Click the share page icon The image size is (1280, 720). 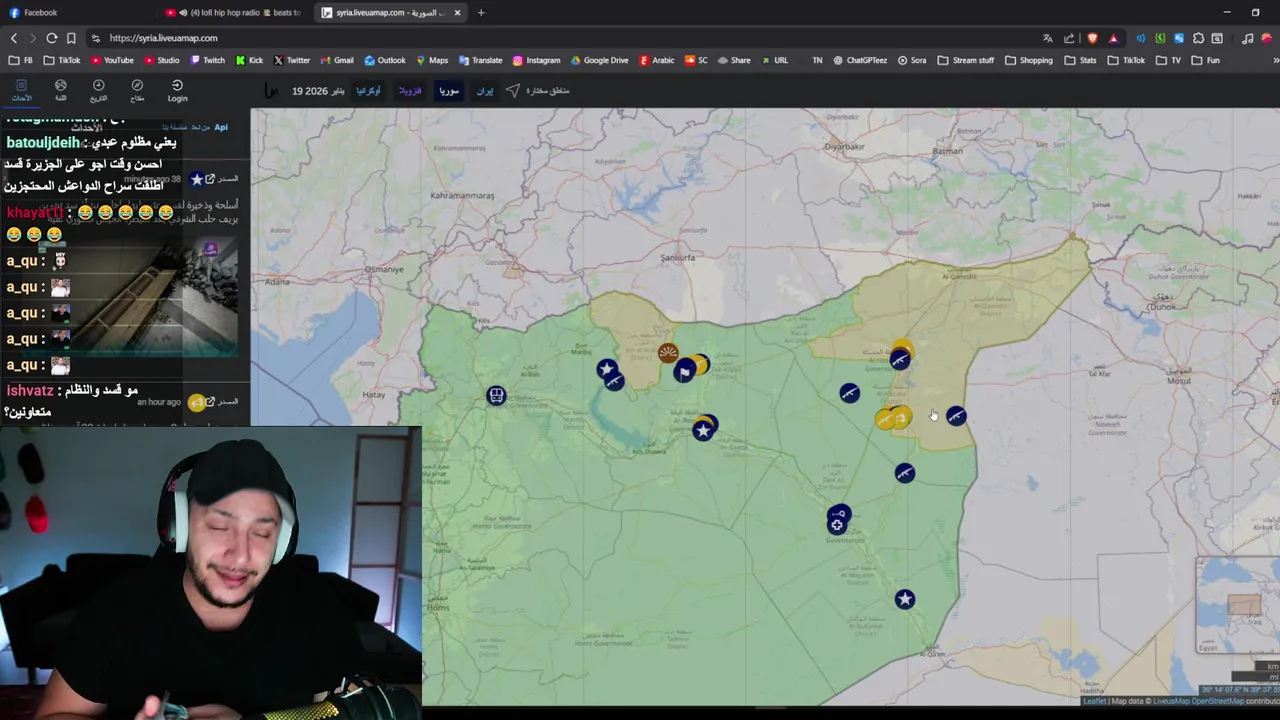(1069, 38)
